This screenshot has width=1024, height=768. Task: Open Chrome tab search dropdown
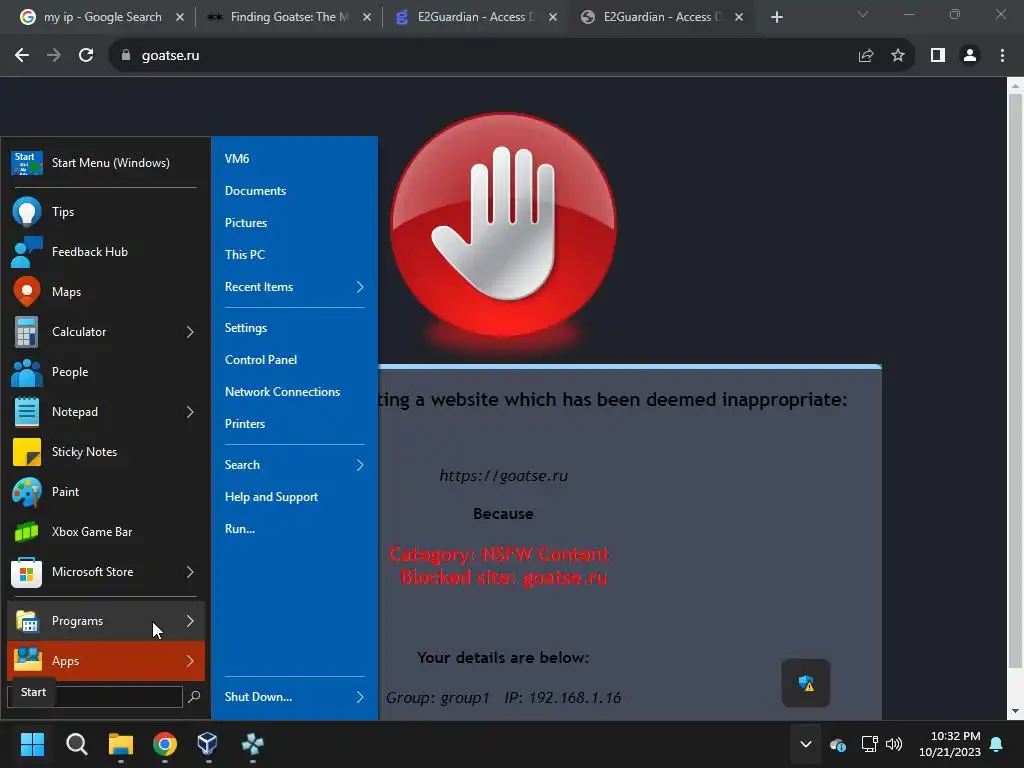tap(863, 14)
